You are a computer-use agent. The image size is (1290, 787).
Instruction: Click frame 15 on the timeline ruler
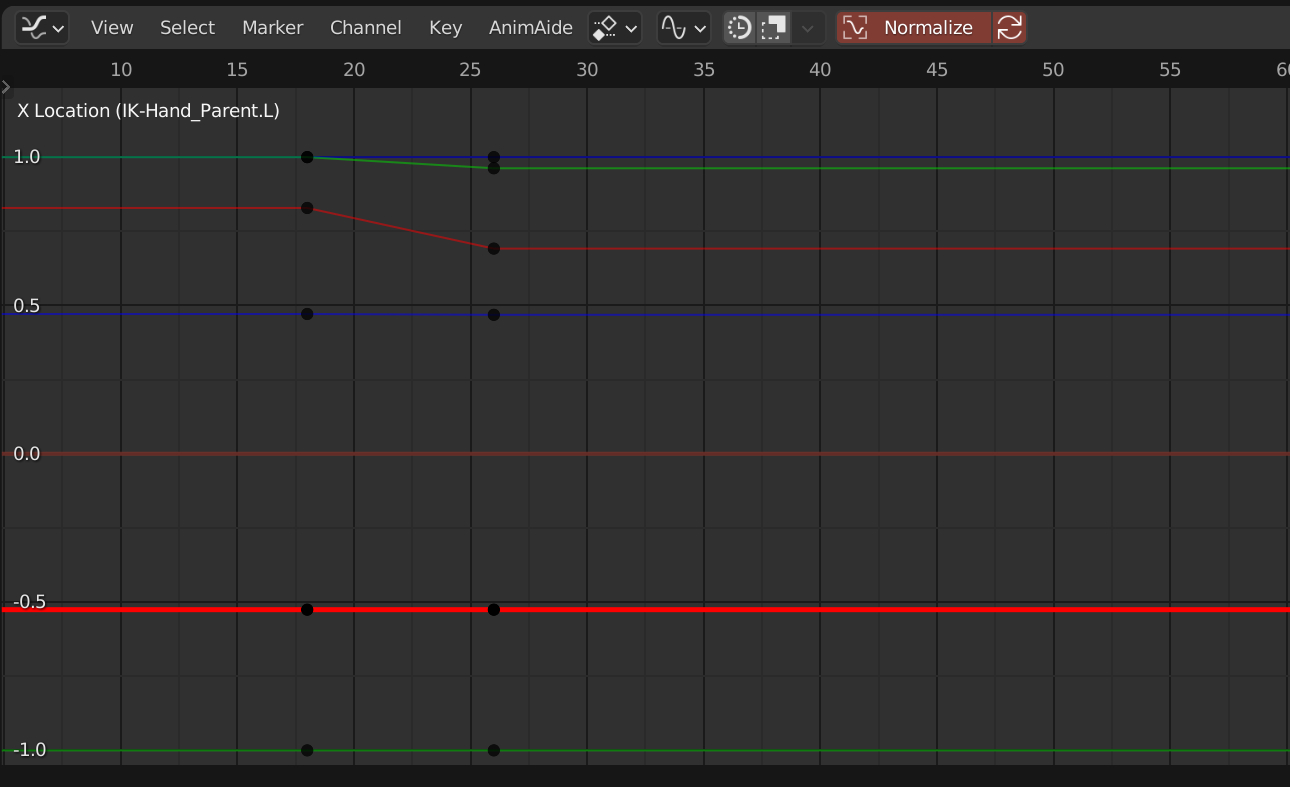tap(237, 69)
